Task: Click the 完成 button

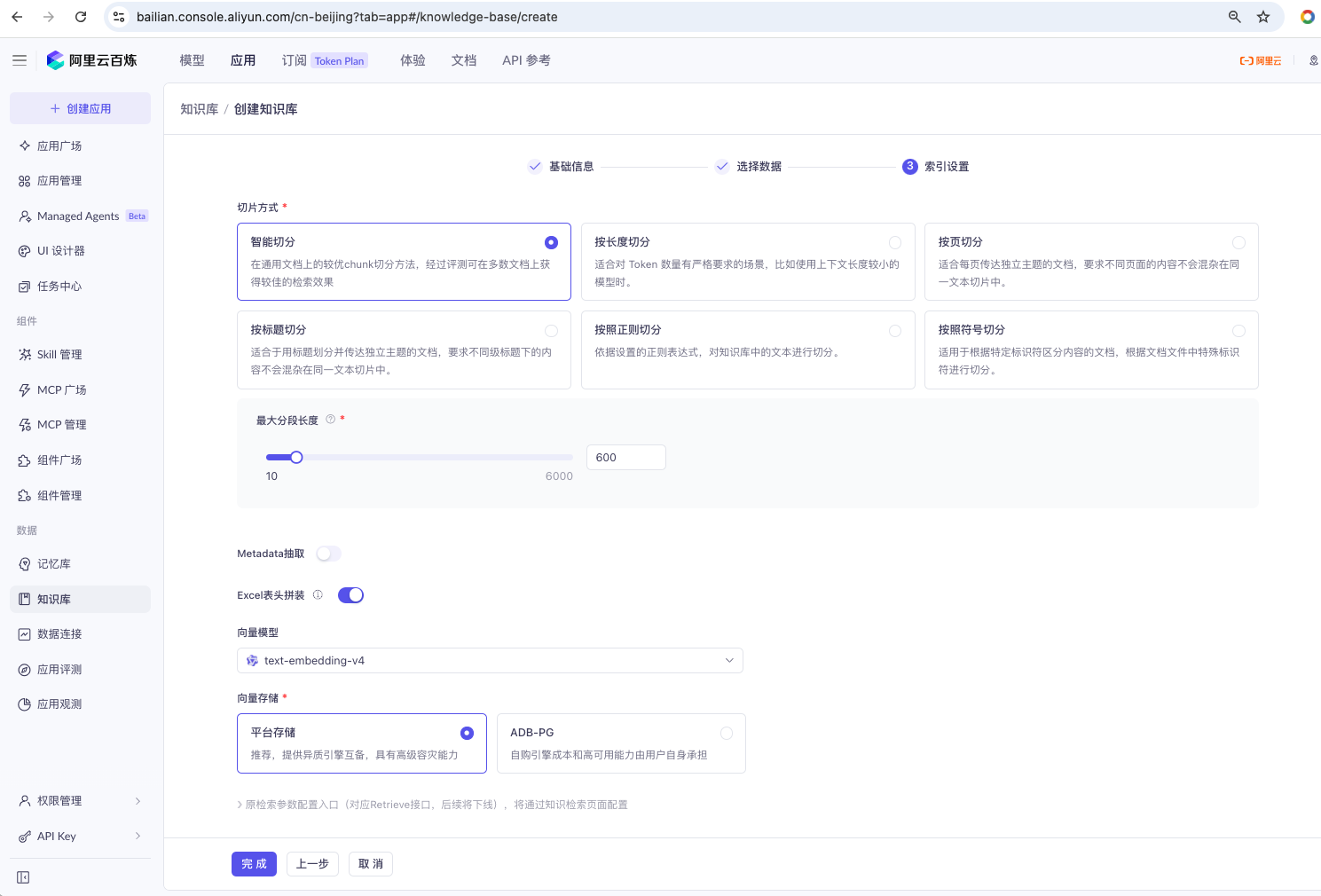Action: point(254,864)
